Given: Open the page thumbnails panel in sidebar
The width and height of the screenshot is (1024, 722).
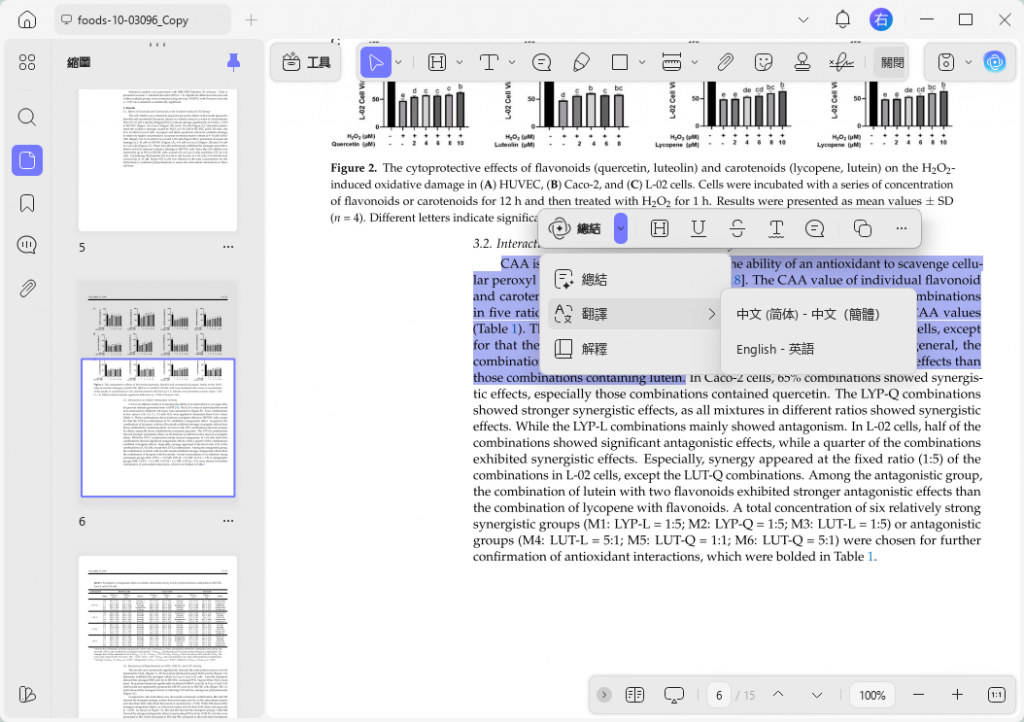Looking at the screenshot, I should (27, 160).
